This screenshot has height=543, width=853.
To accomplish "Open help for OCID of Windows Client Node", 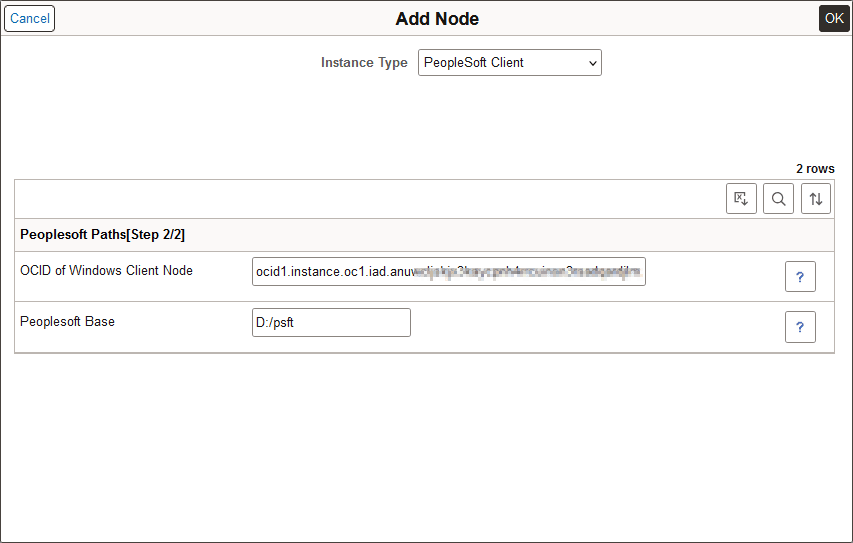I will pyautogui.click(x=800, y=276).
